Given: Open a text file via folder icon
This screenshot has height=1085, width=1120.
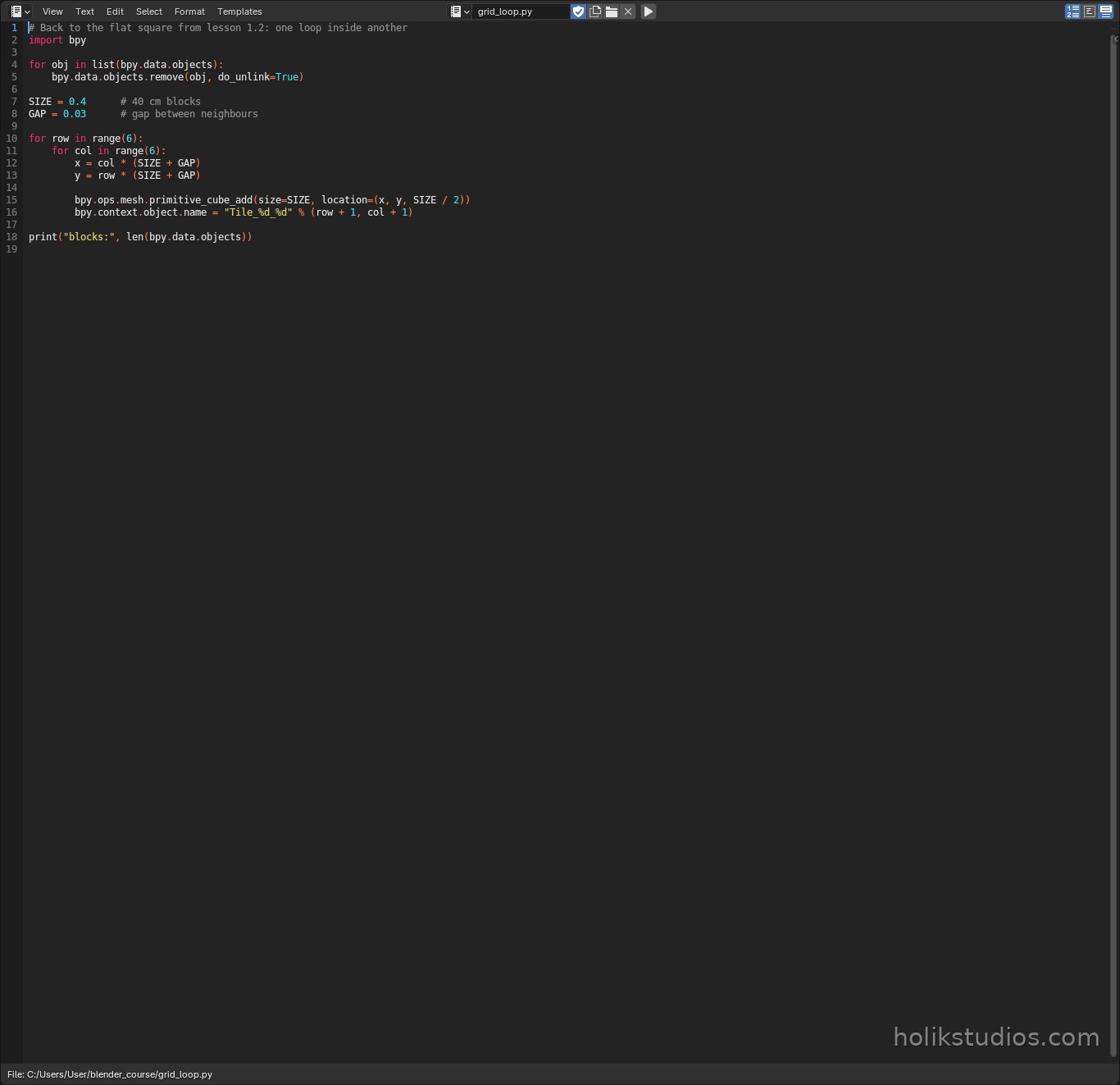Looking at the screenshot, I should (x=612, y=11).
